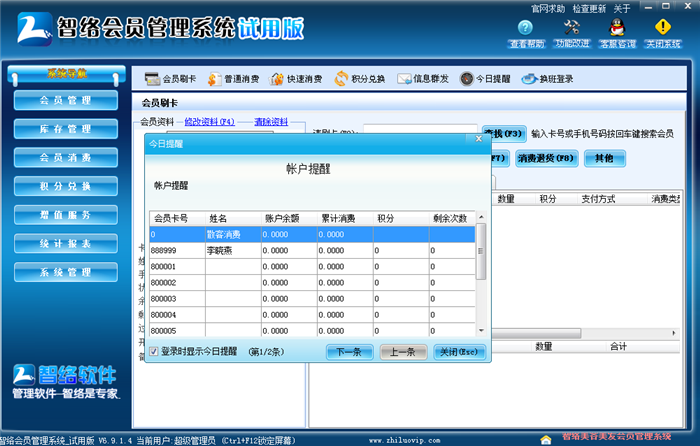Viewport: 700px width, 446px height.
Task: Click 智络美容美发会员管理系统 link
Action: pyautogui.click(x=617, y=436)
